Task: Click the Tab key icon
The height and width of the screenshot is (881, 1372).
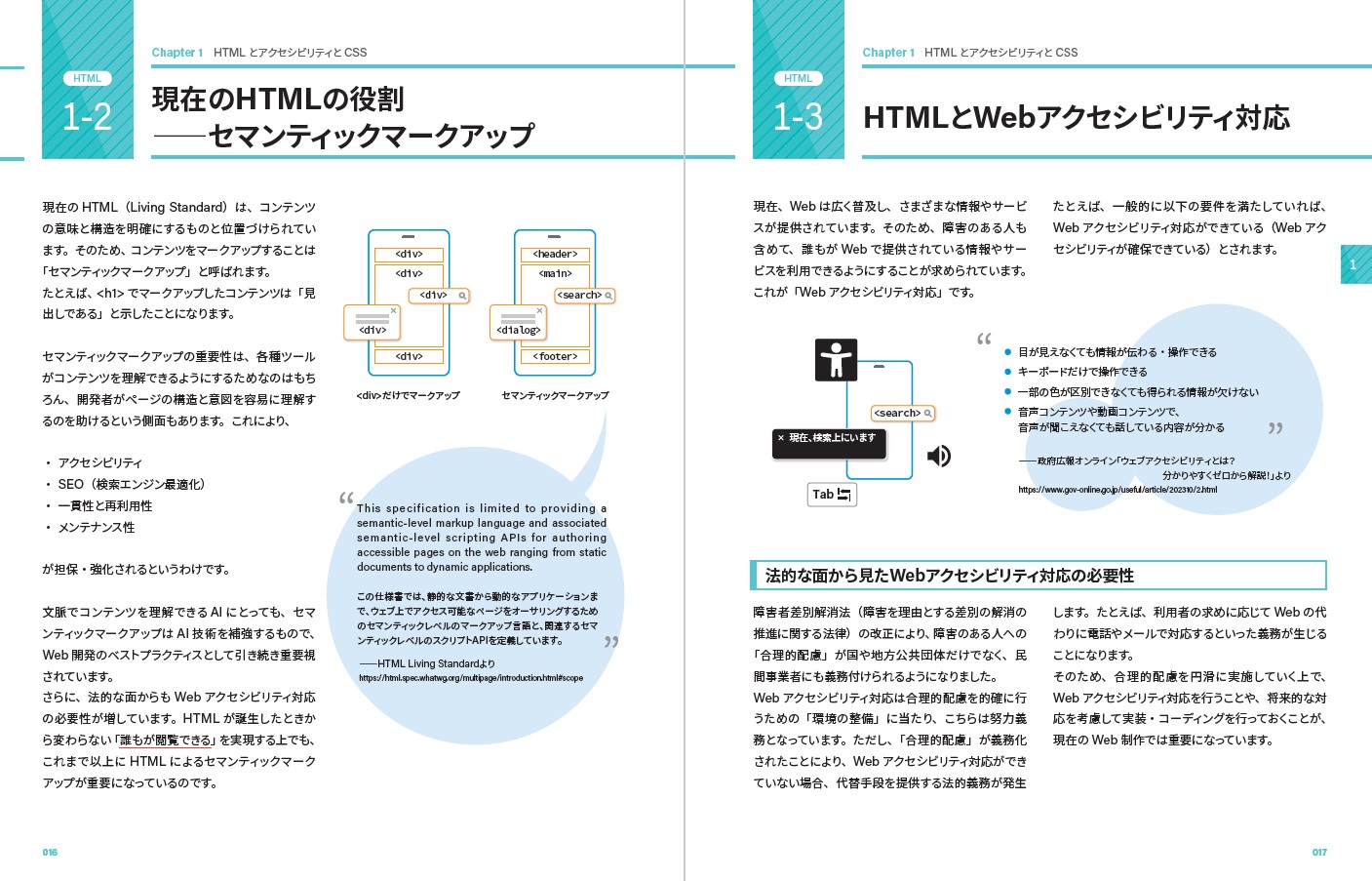Action: [x=832, y=495]
